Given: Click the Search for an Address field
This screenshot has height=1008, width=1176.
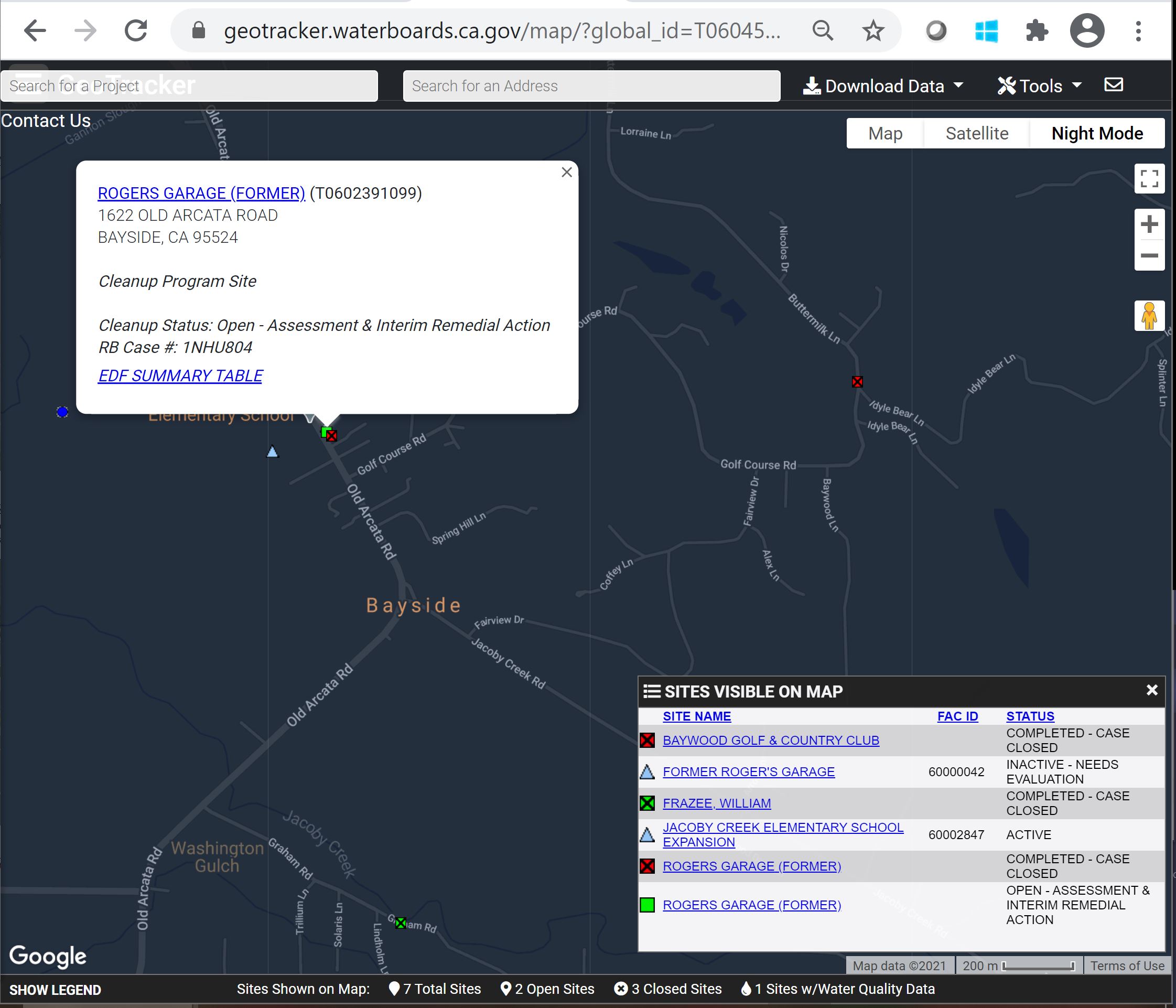Looking at the screenshot, I should pos(591,86).
